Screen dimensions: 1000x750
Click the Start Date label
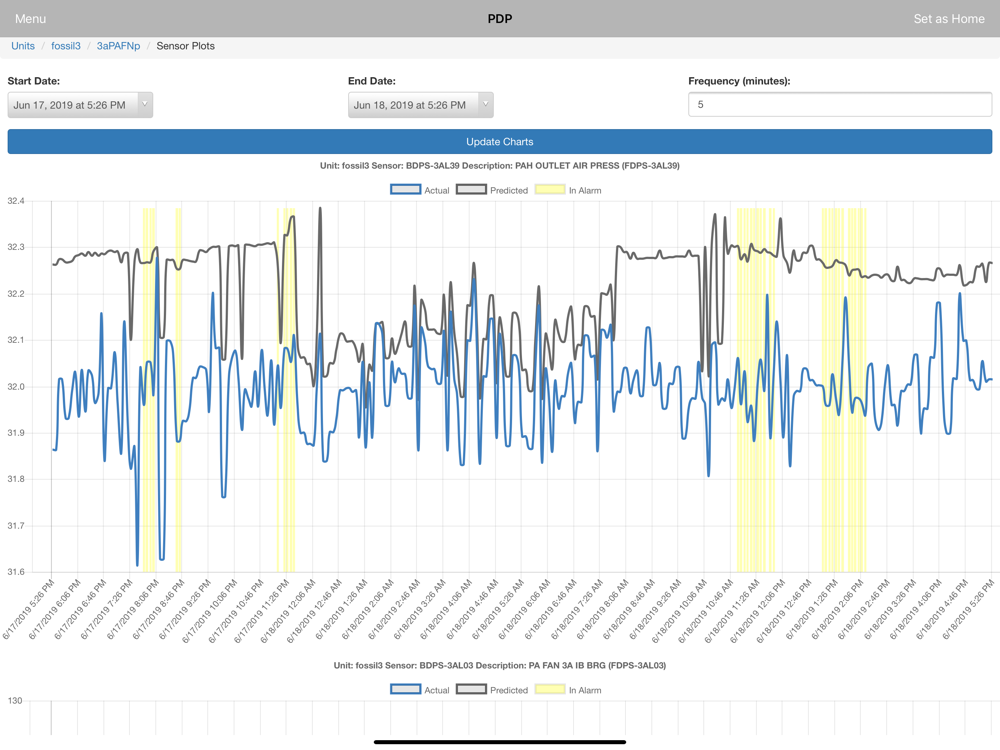pyautogui.click(x=34, y=81)
